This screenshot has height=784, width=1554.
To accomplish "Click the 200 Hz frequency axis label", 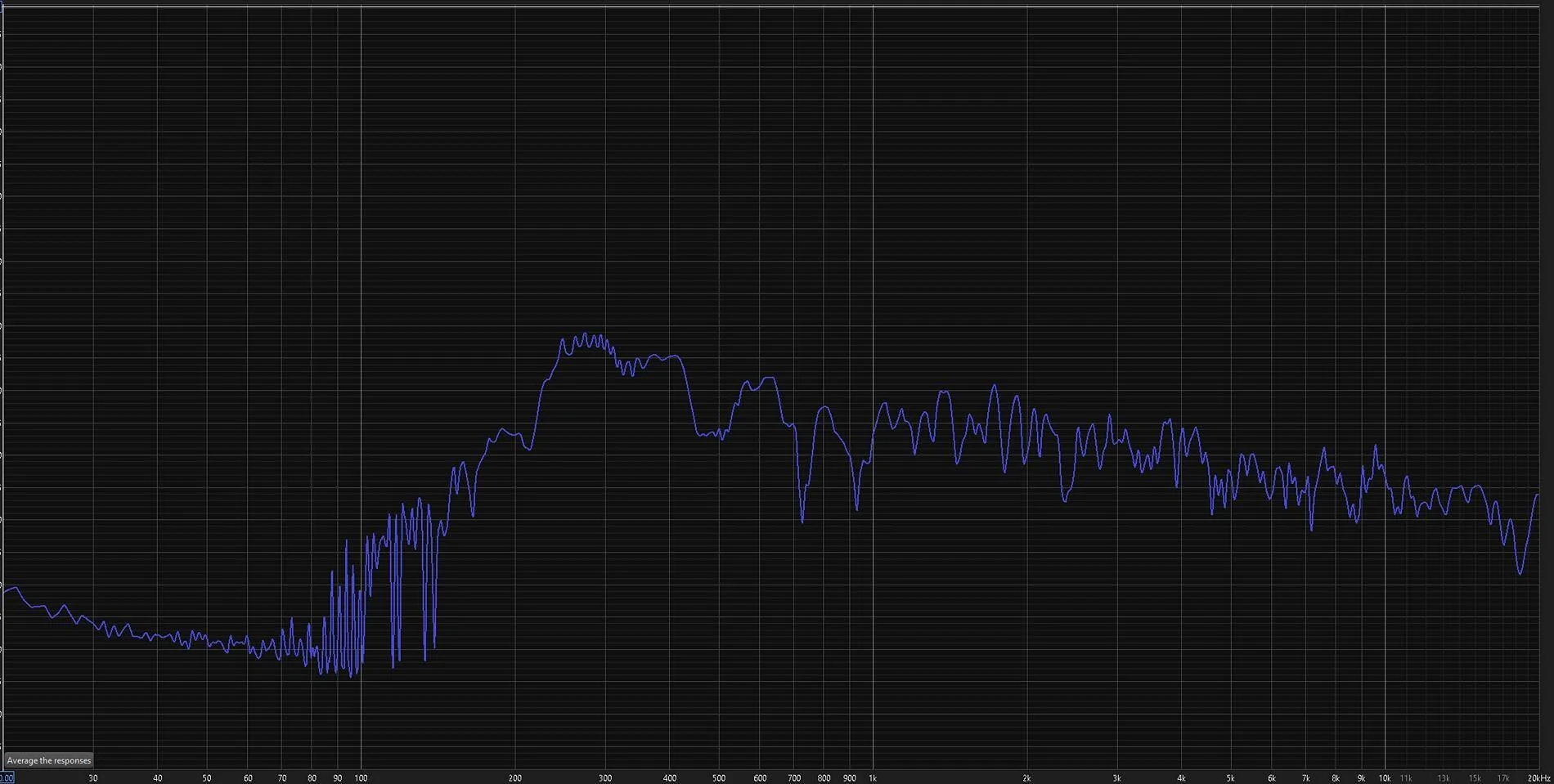I will pos(515,778).
